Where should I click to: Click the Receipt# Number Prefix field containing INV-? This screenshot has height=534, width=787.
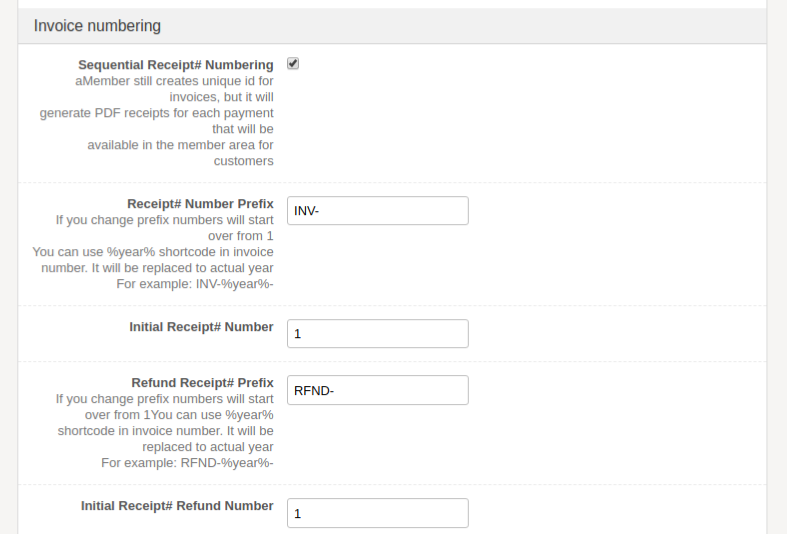point(377,211)
